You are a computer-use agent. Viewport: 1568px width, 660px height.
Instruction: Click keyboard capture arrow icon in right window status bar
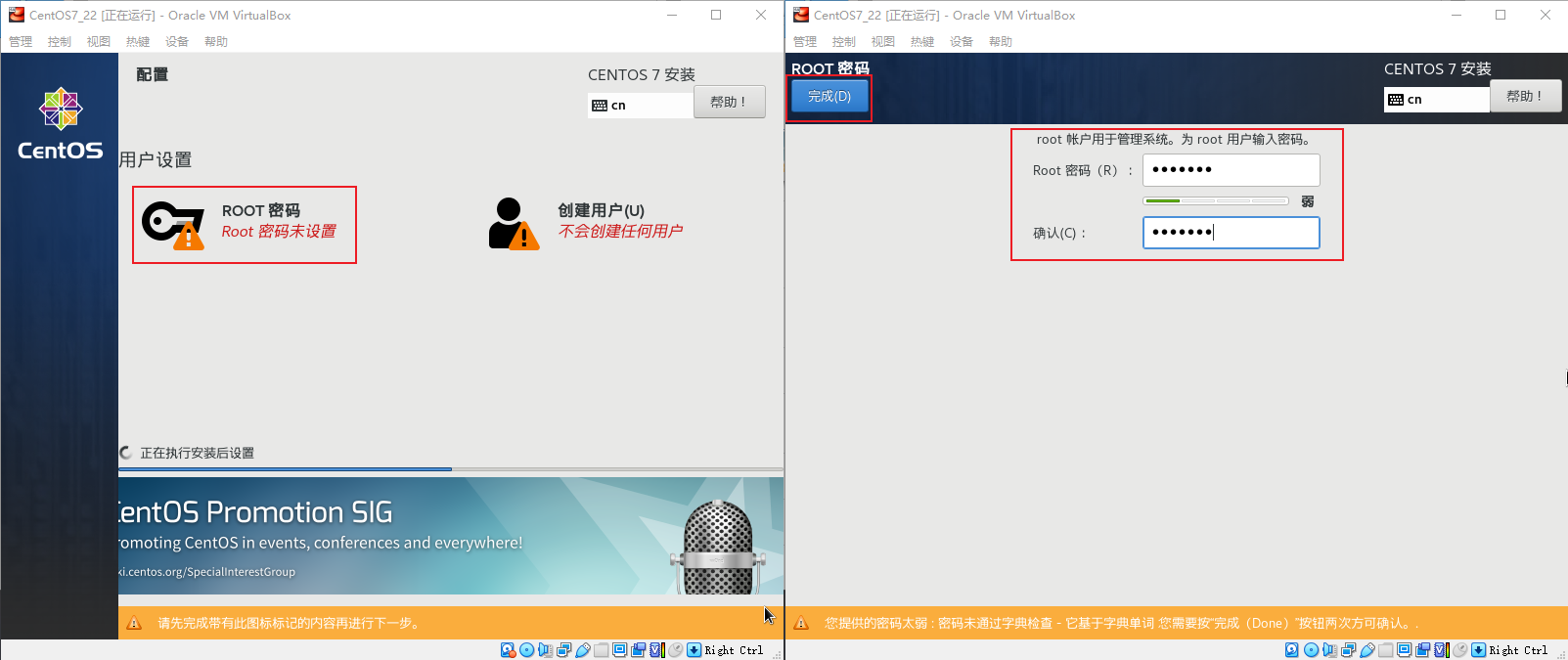tap(1478, 650)
